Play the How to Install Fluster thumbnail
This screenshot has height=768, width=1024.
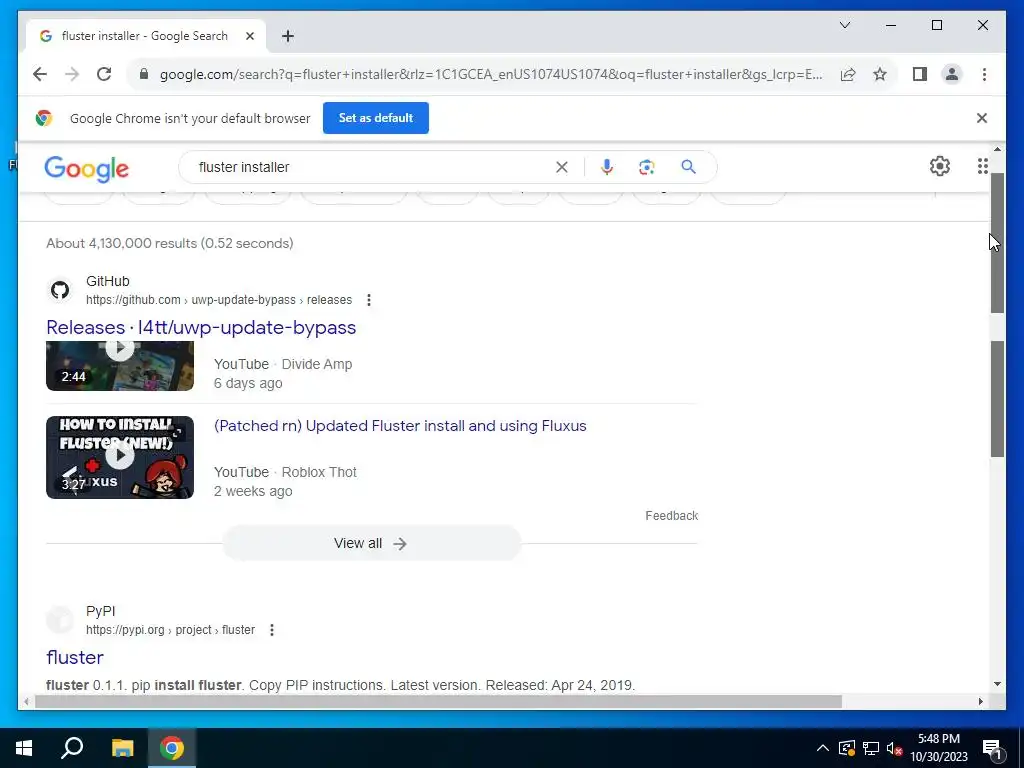(120, 457)
